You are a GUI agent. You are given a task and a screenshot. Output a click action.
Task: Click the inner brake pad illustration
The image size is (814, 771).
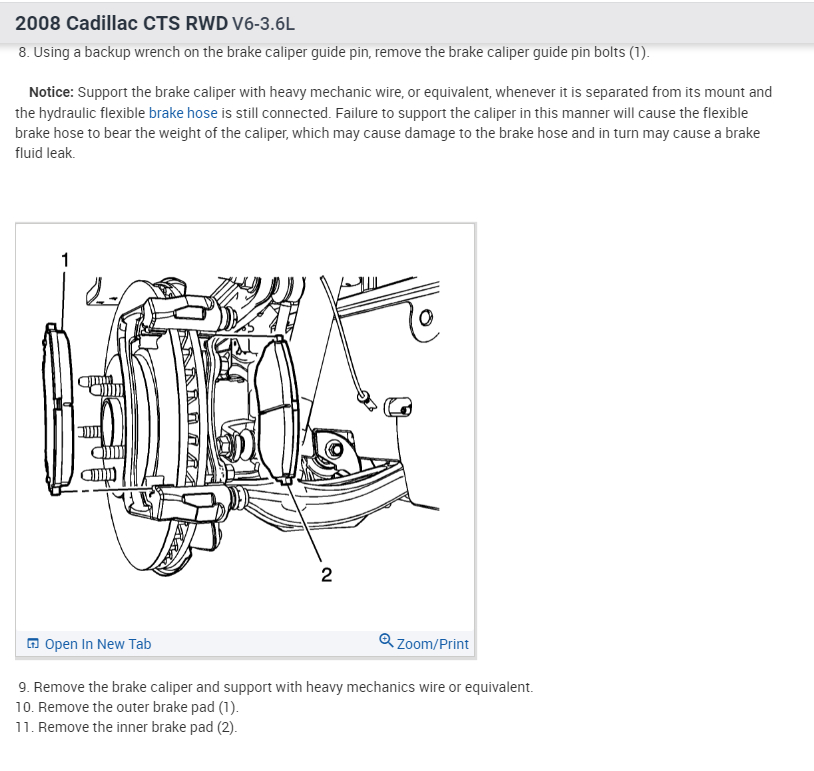278,410
